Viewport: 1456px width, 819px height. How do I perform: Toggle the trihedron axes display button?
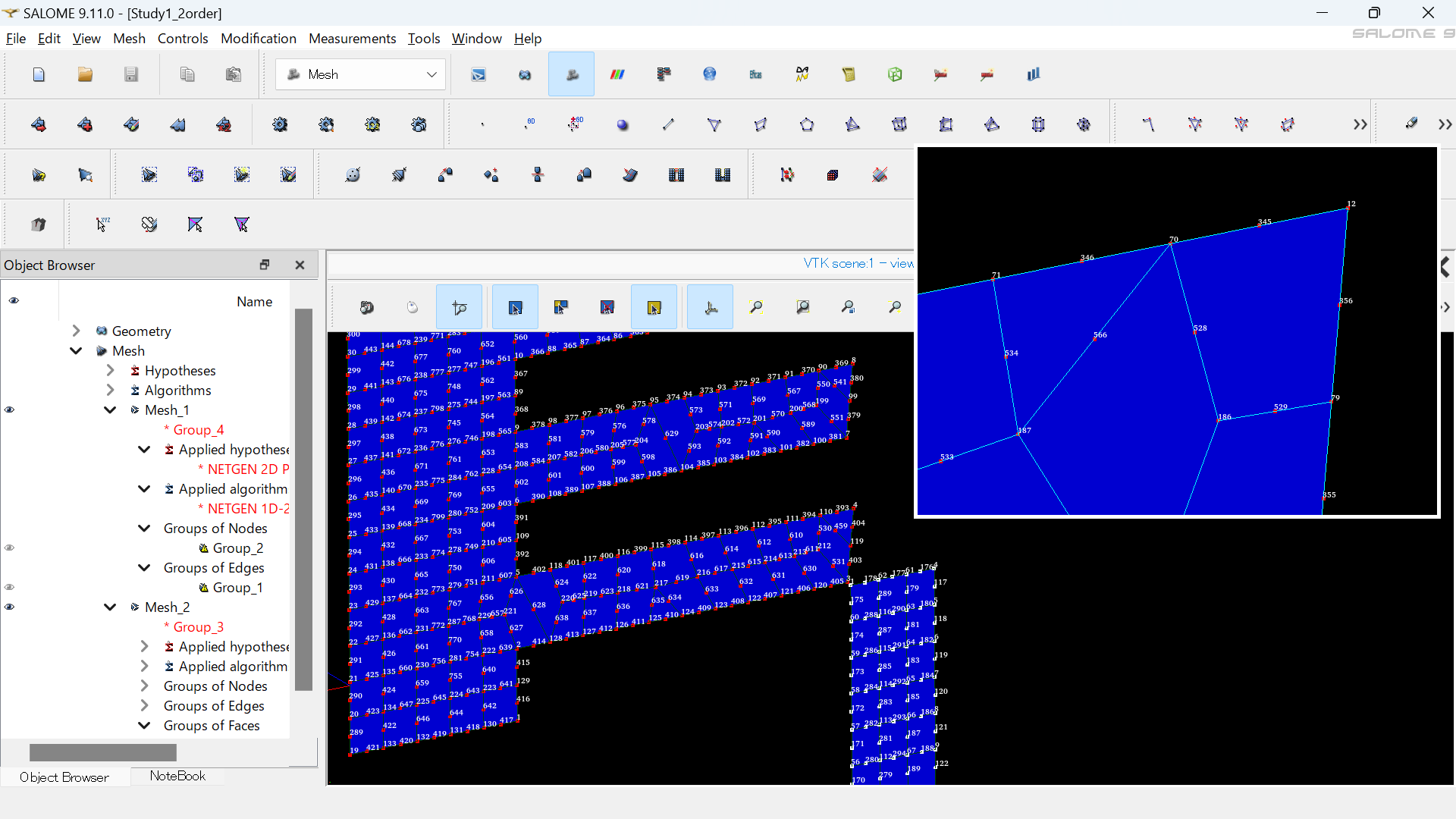711,307
